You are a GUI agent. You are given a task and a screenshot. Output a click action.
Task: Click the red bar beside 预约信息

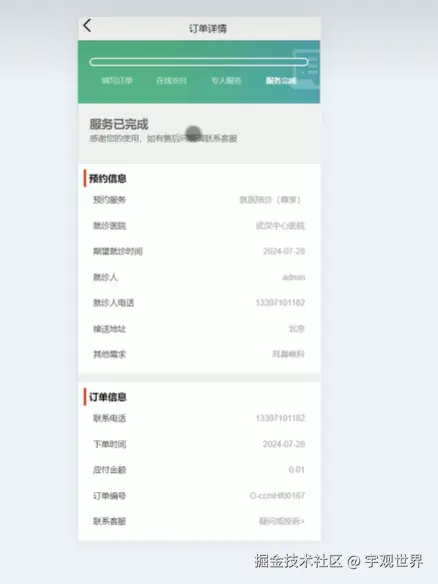coord(85,178)
